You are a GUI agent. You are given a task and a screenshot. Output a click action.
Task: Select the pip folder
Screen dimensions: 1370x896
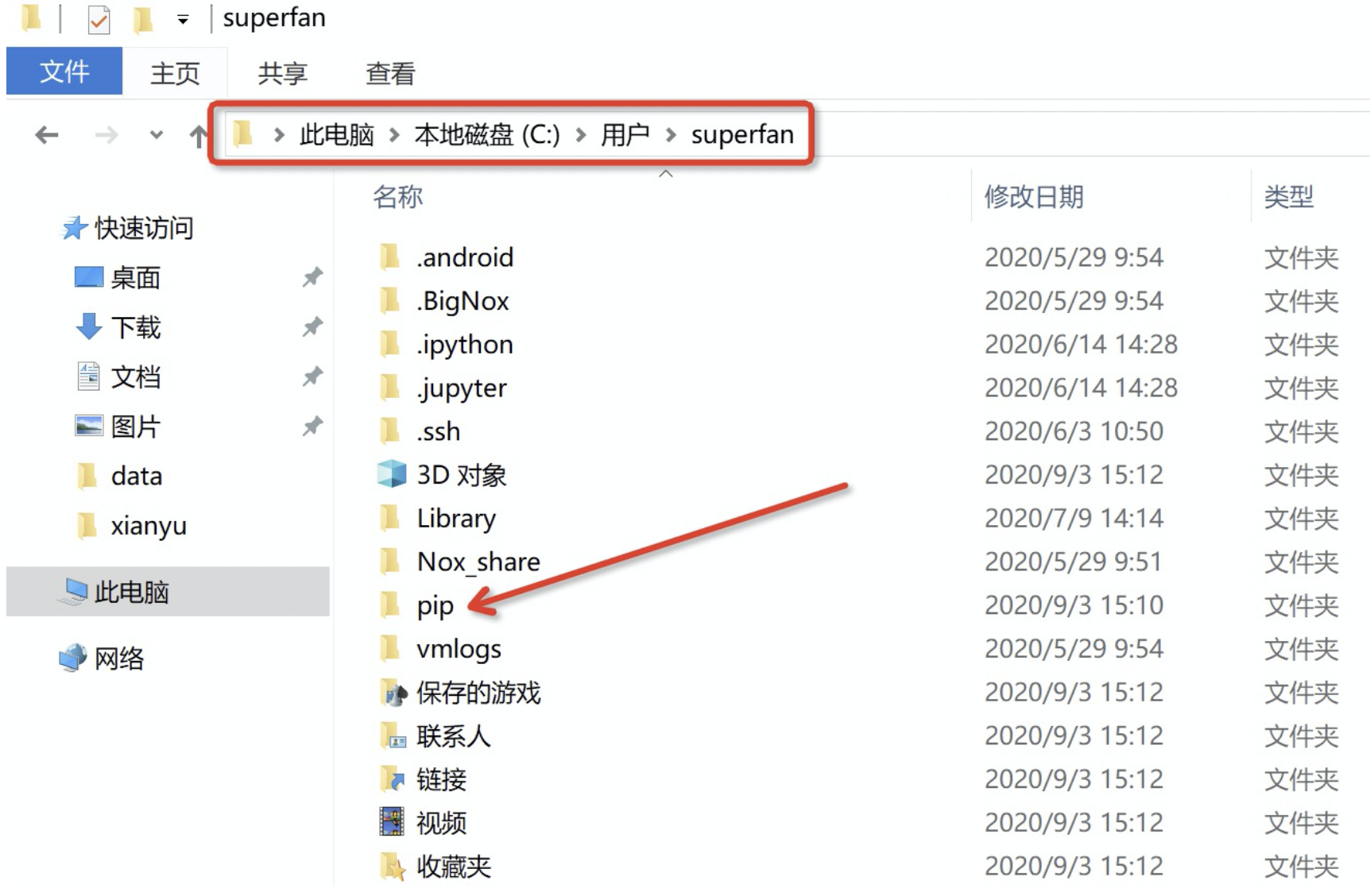pyautogui.click(x=435, y=605)
